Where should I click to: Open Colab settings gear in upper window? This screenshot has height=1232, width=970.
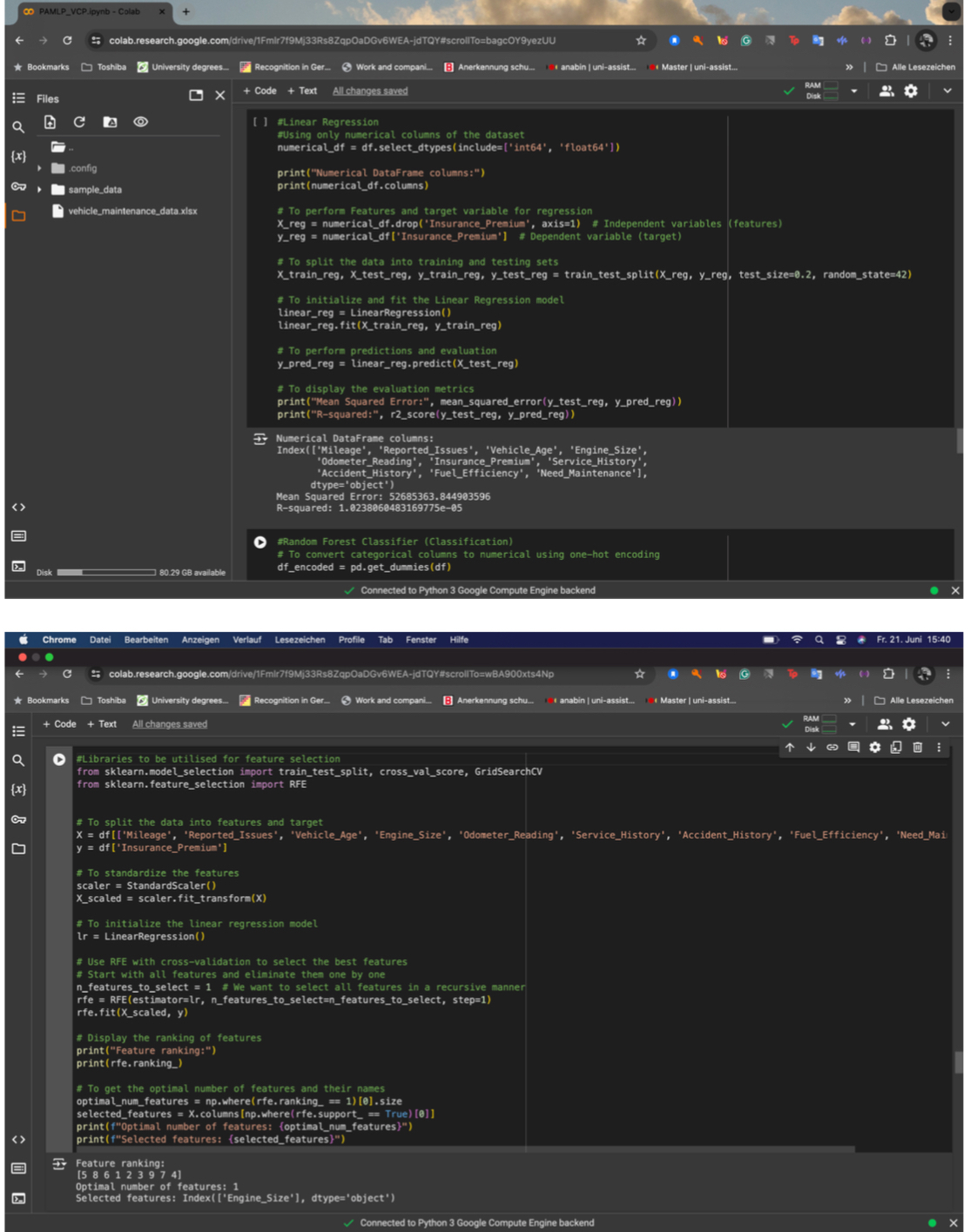(911, 91)
